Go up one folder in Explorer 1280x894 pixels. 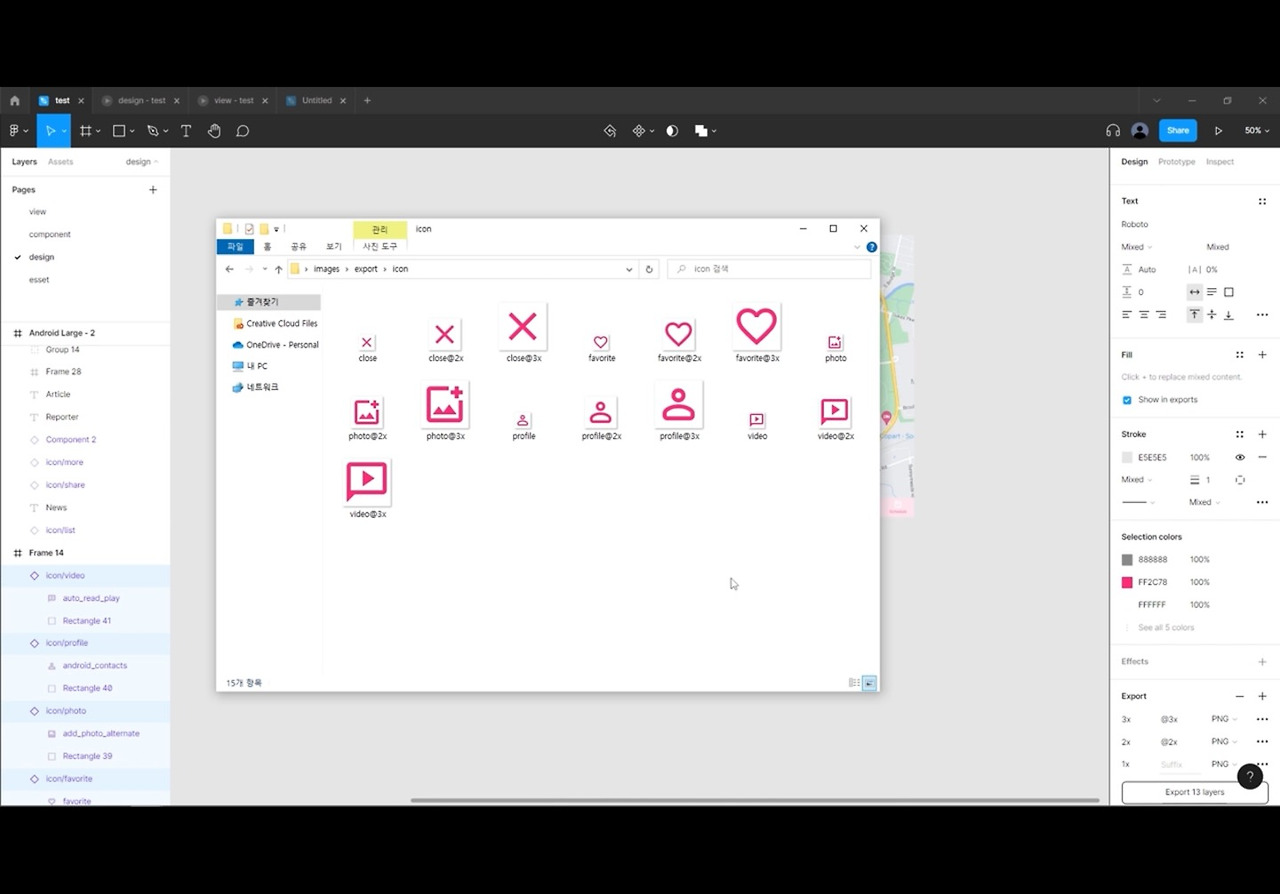tap(278, 269)
